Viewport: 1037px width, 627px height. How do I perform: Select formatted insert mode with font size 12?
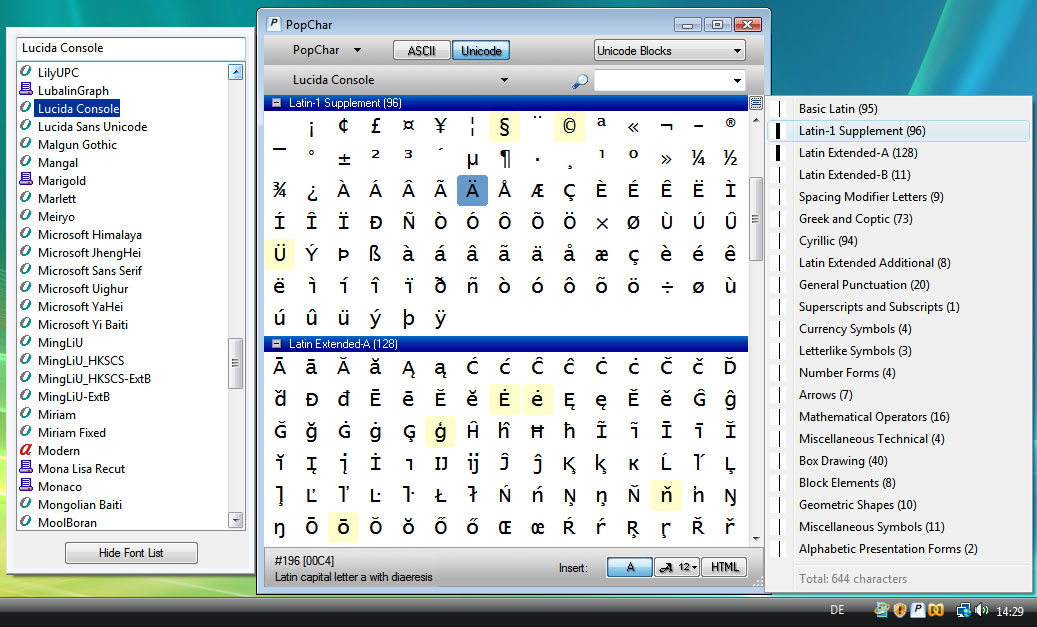(677, 567)
